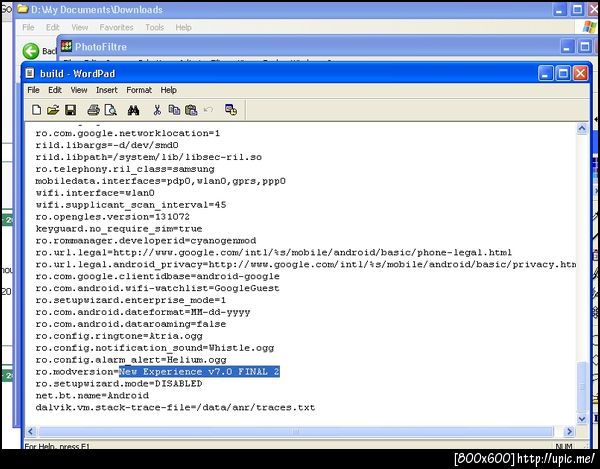Viewport: 600px width, 469px height.
Task: Click highlighted text New Experience v7.0 FINAL 2
Action: coord(199,371)
